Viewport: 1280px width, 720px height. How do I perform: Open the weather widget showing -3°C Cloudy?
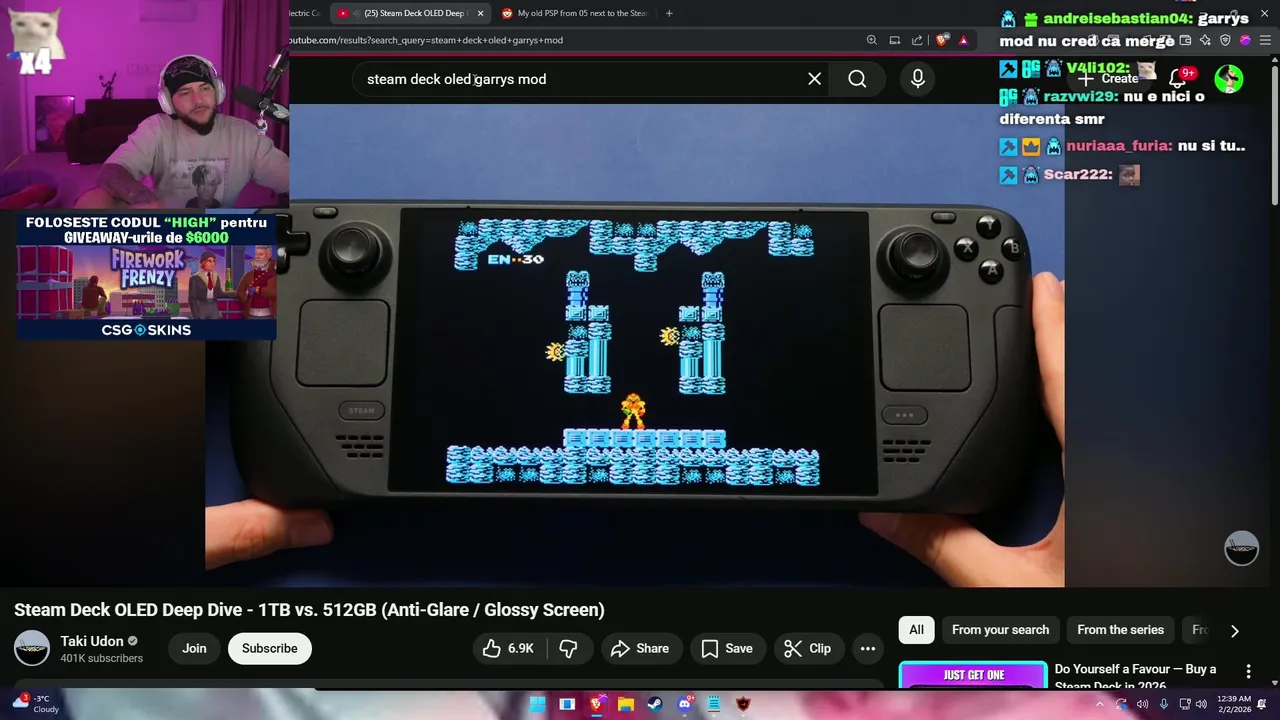36,704
